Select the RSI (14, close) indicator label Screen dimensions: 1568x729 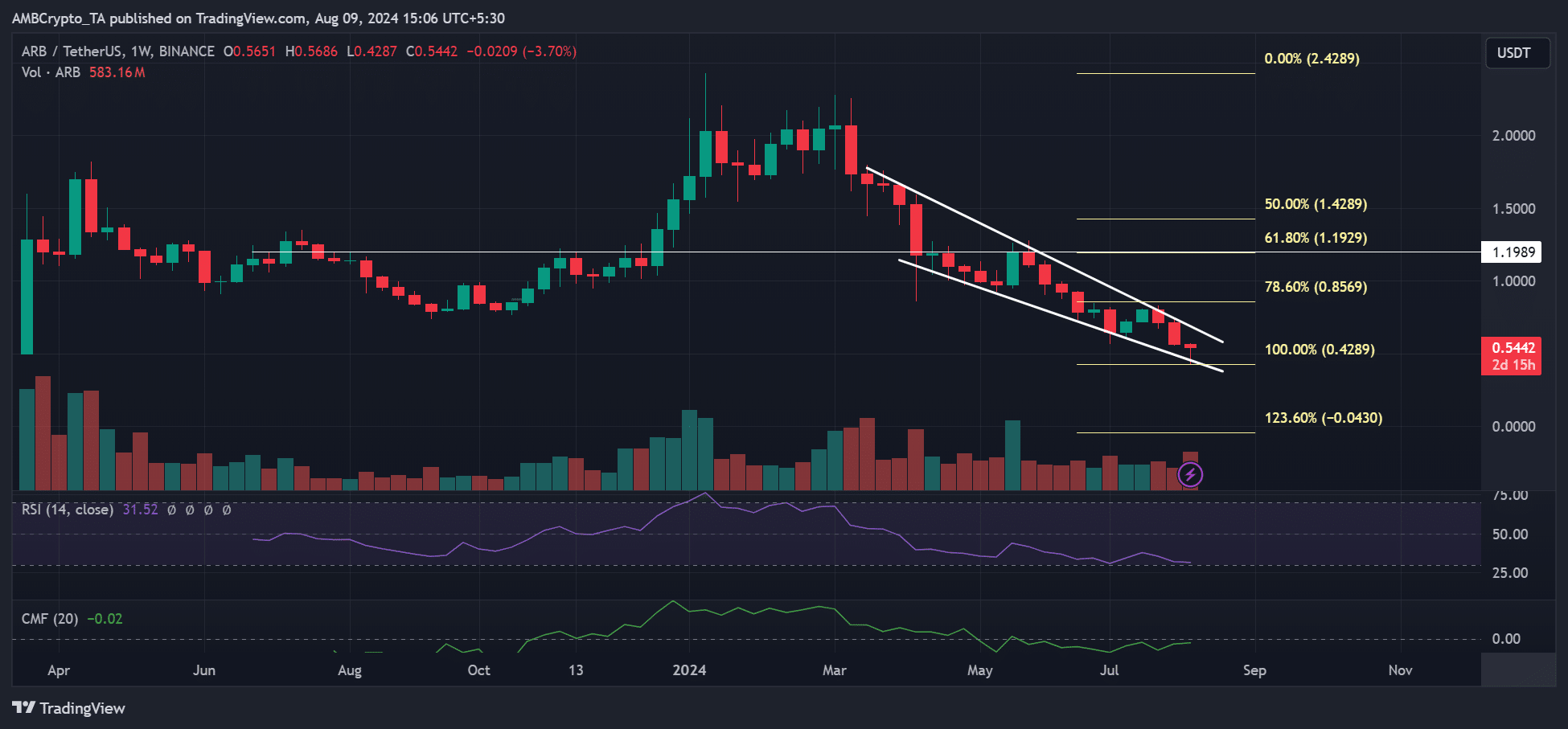coord(68,510)
